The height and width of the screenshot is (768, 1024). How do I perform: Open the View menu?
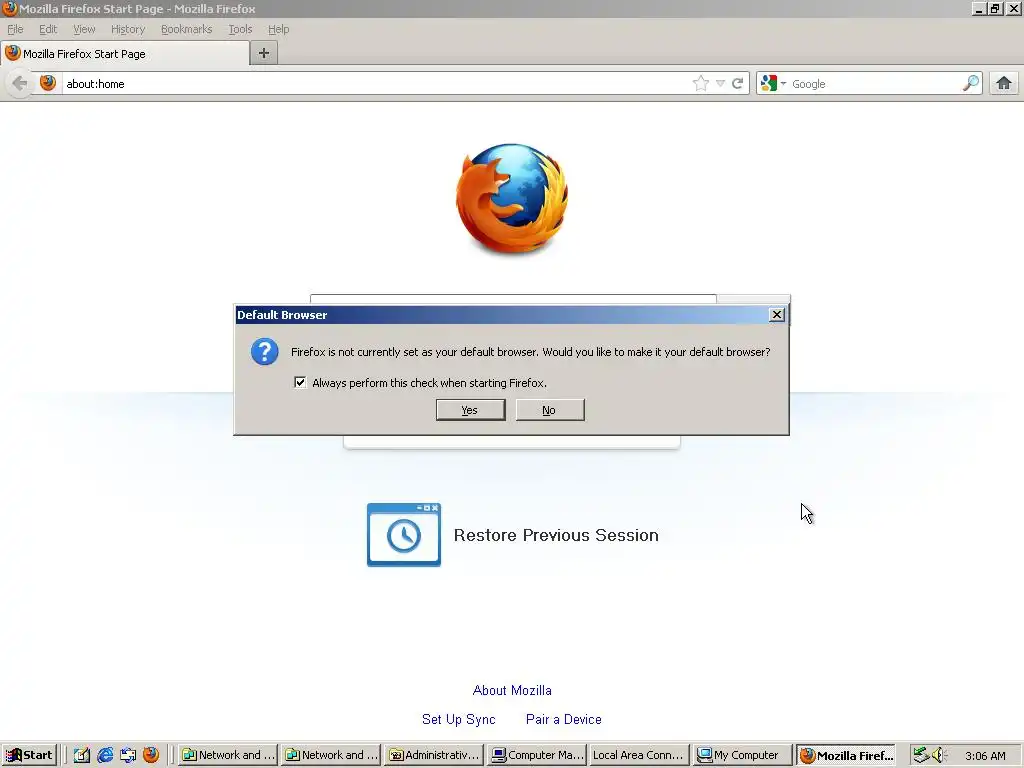84,29
